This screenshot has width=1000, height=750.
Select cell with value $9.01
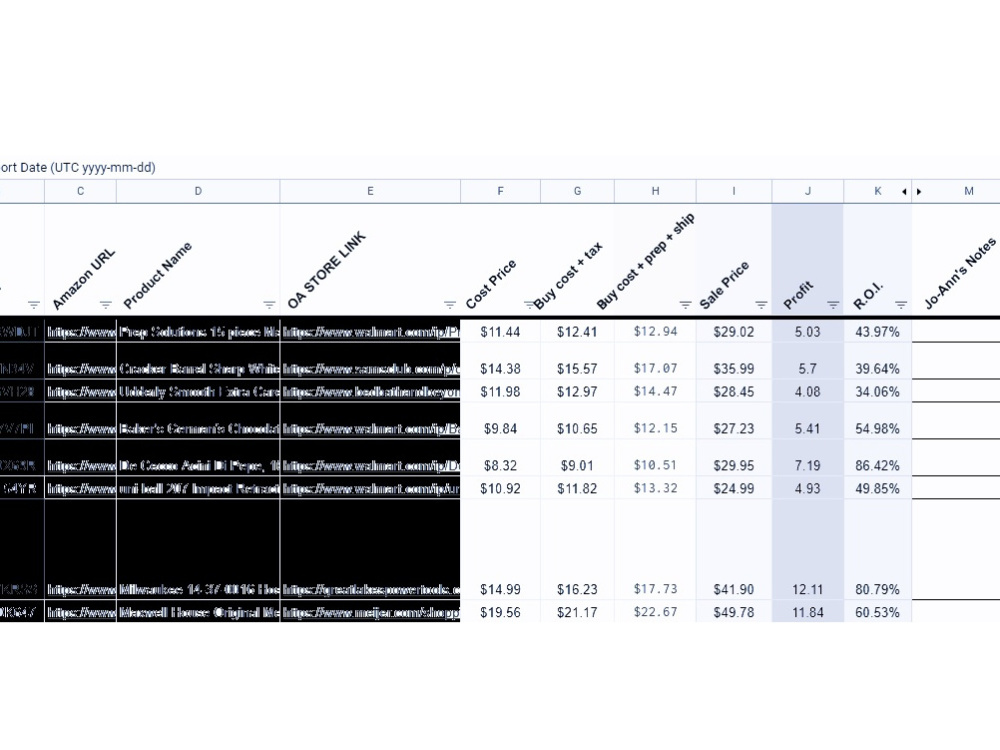(577, 458)
